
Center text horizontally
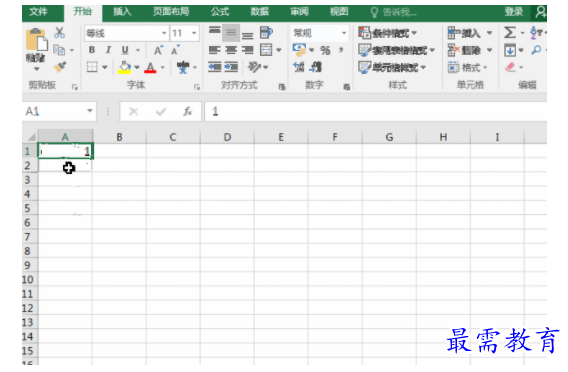pos(231,50)
